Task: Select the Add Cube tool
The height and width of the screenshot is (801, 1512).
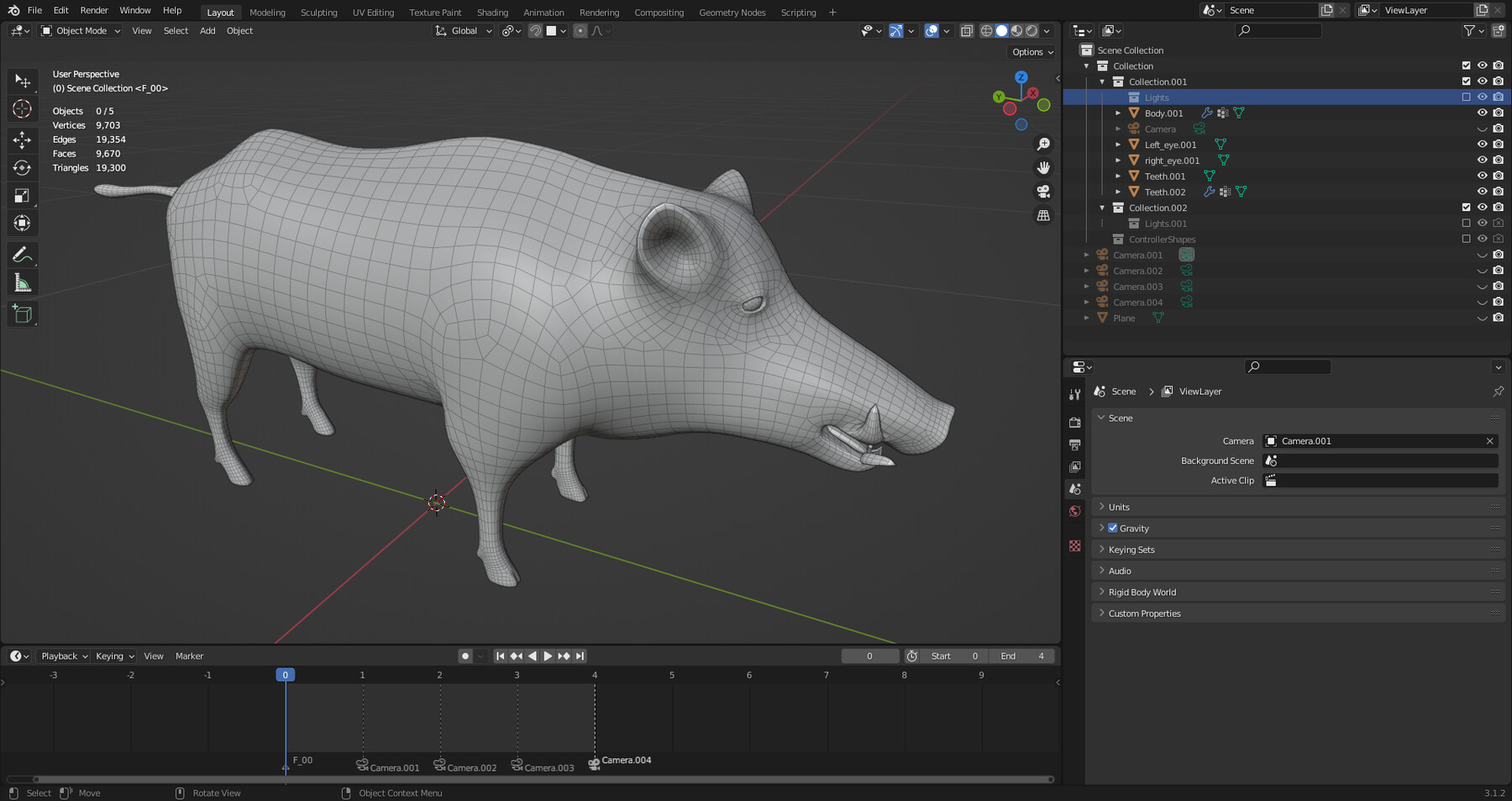Action: coord(22,314)
